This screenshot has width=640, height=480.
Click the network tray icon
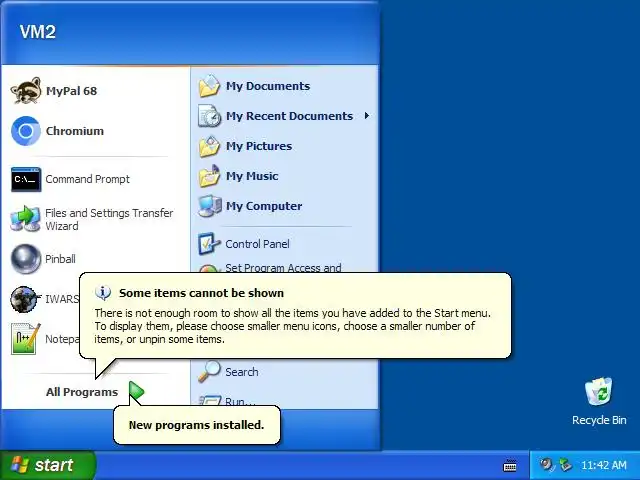566,465
